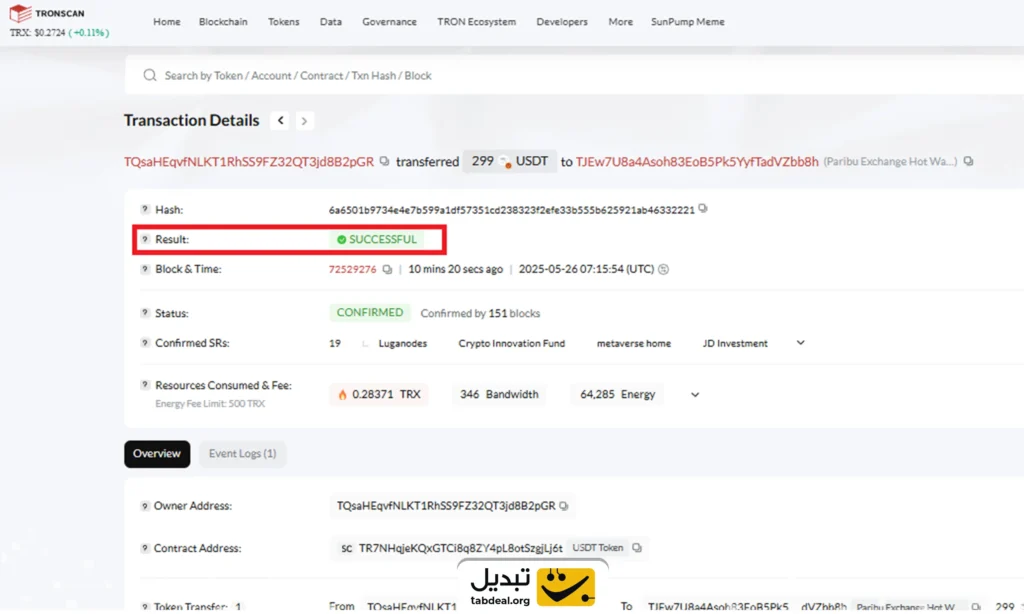Open the recipient address link in the summary

(697, 161)
